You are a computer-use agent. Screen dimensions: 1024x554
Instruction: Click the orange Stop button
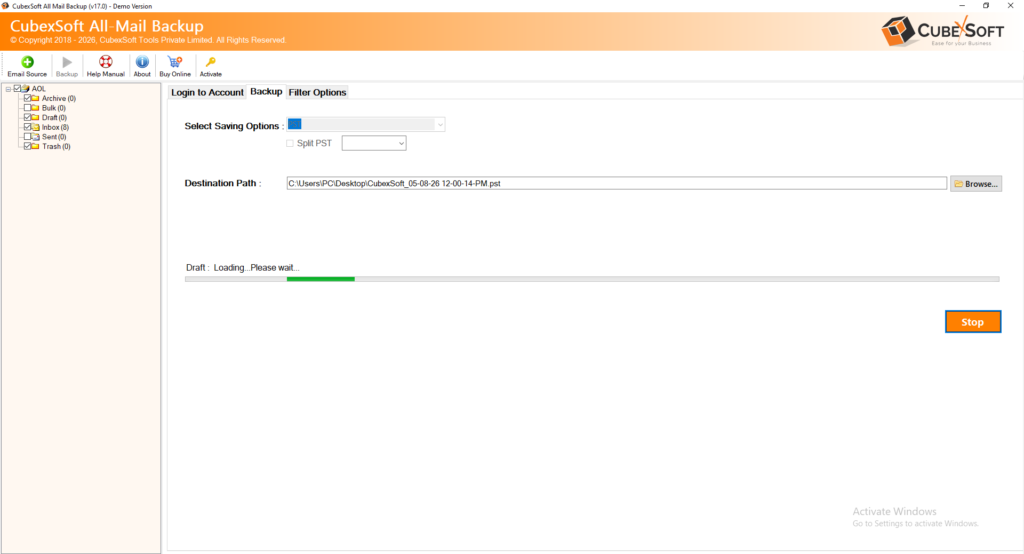point(972,321)
